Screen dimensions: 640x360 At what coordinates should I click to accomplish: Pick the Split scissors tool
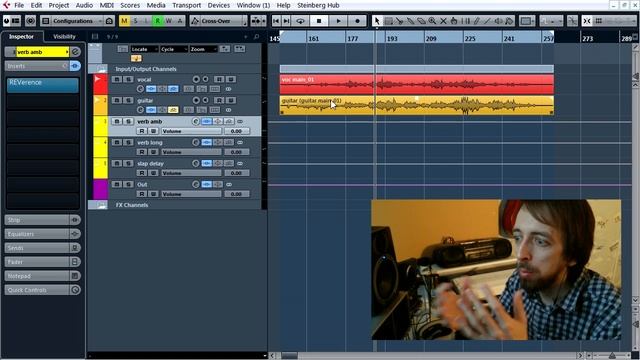pos(399,21)
